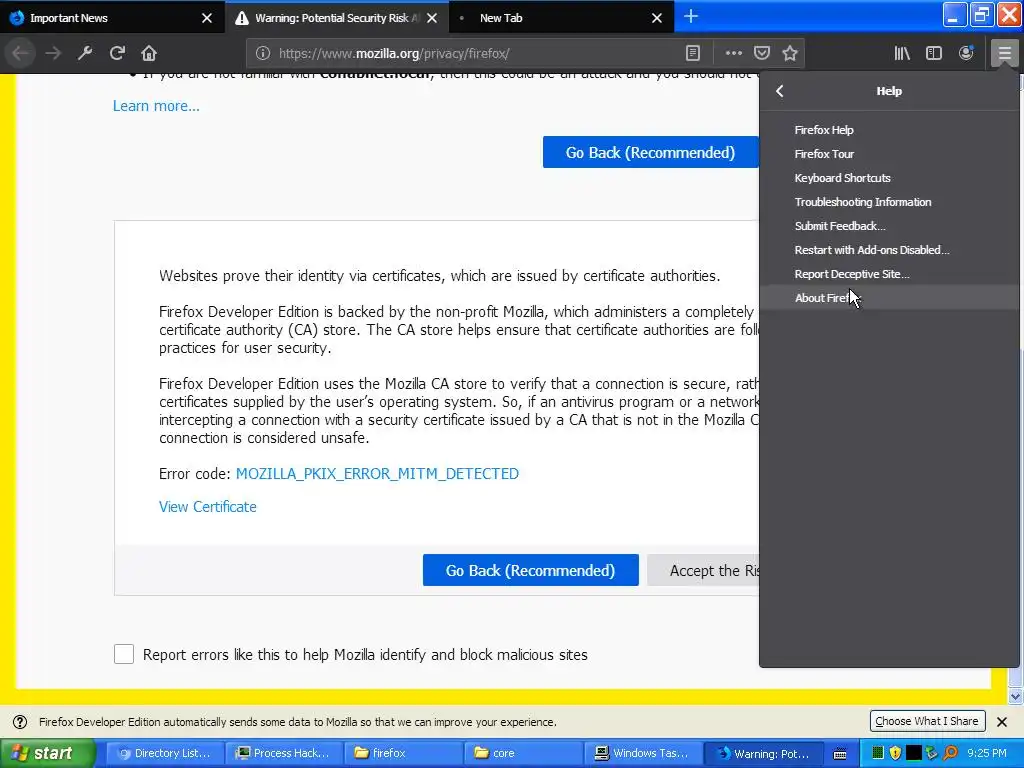Viewport: 1024px width, 768px height.
Task: Reload the current page
Action: (117, 53)
